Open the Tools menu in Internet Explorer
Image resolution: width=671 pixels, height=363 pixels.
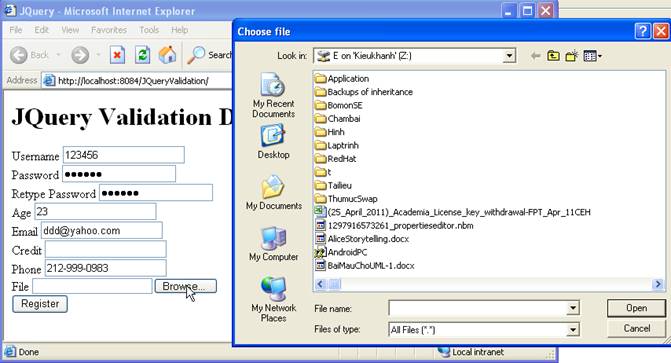pyautogui.click(x=149, y=30)
